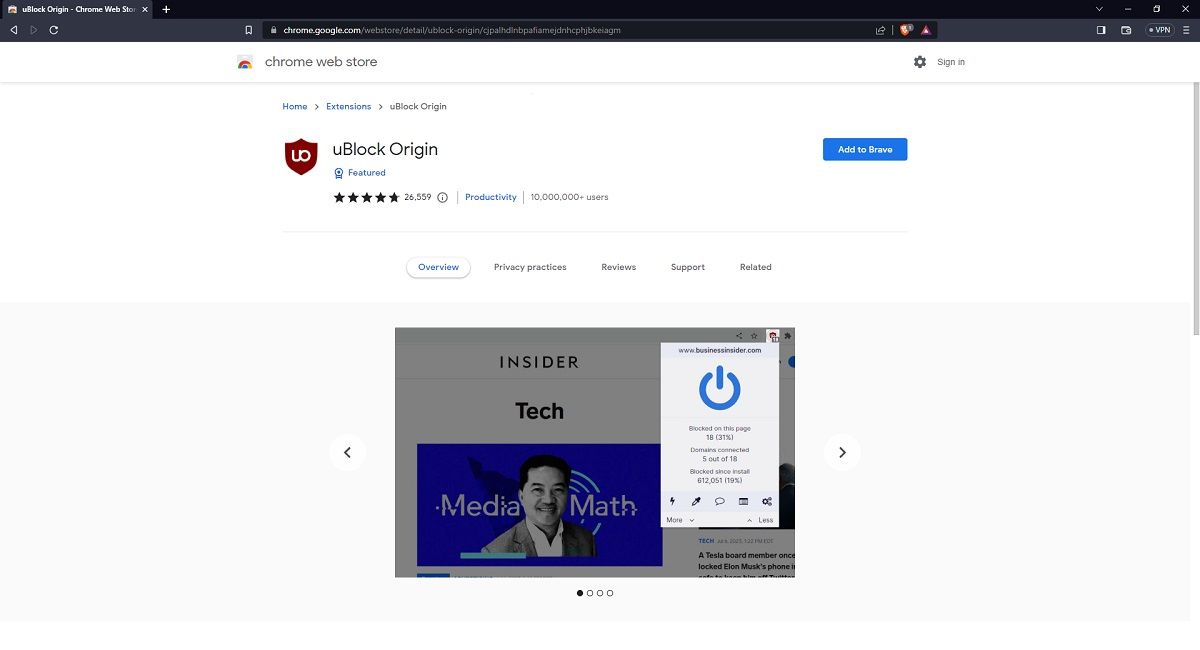The width and height of the screenshot is (1200, 650).
Task: Click the chrome web store logo
Action: [310, 61]
